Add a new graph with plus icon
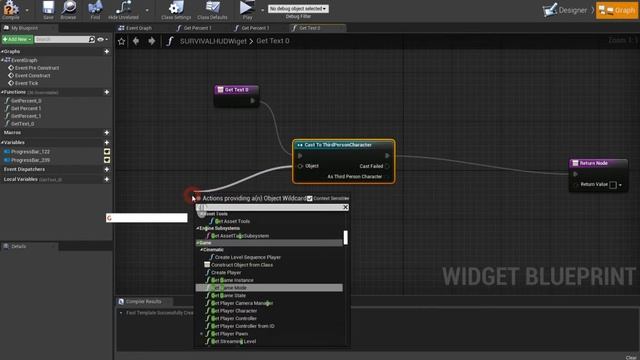 [x=107, y=52]
